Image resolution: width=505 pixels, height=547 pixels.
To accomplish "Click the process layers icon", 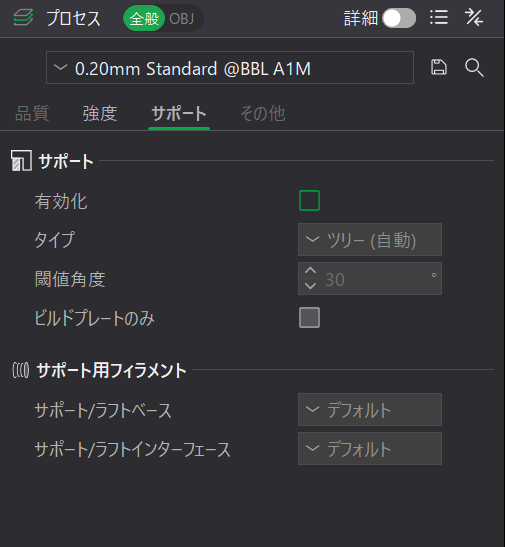I will tap(23, 17).
